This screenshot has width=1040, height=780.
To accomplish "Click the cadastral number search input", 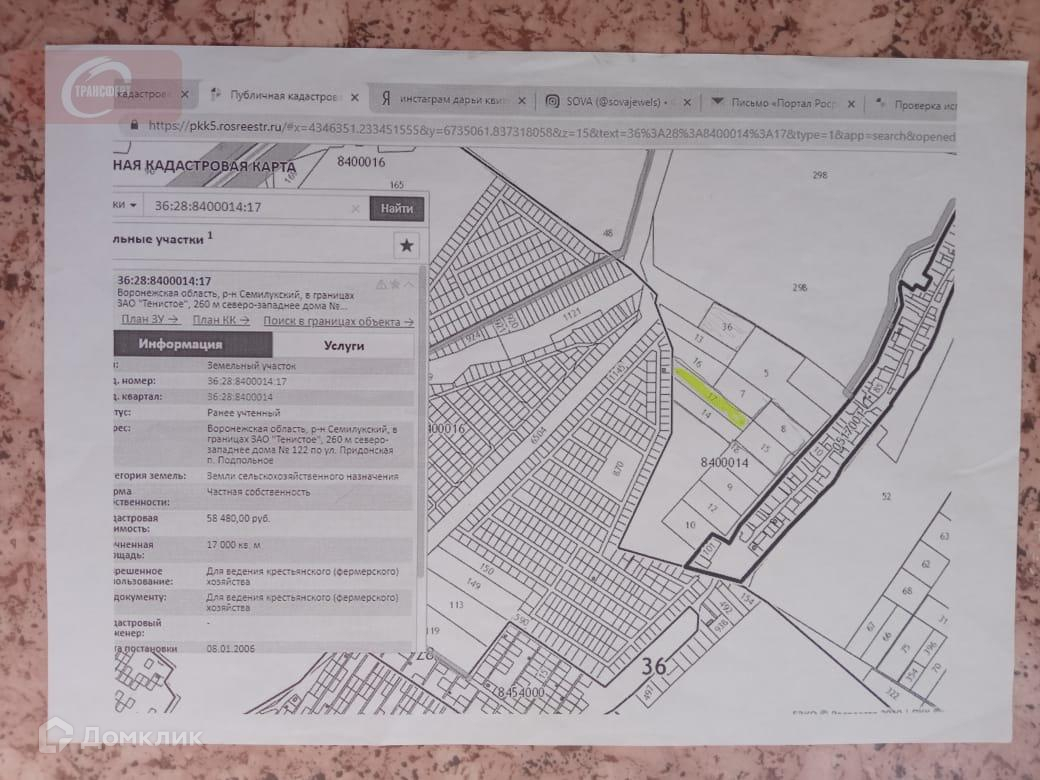I will 255,207.
